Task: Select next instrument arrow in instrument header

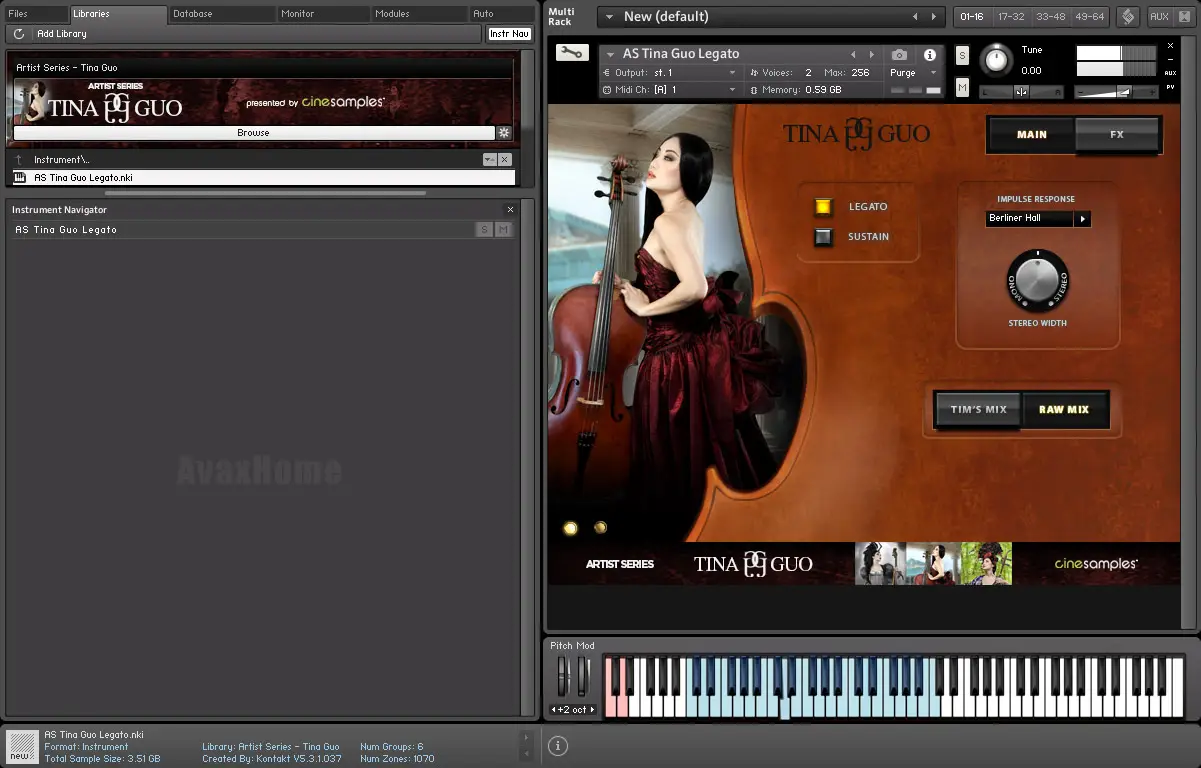Action: 871,55
